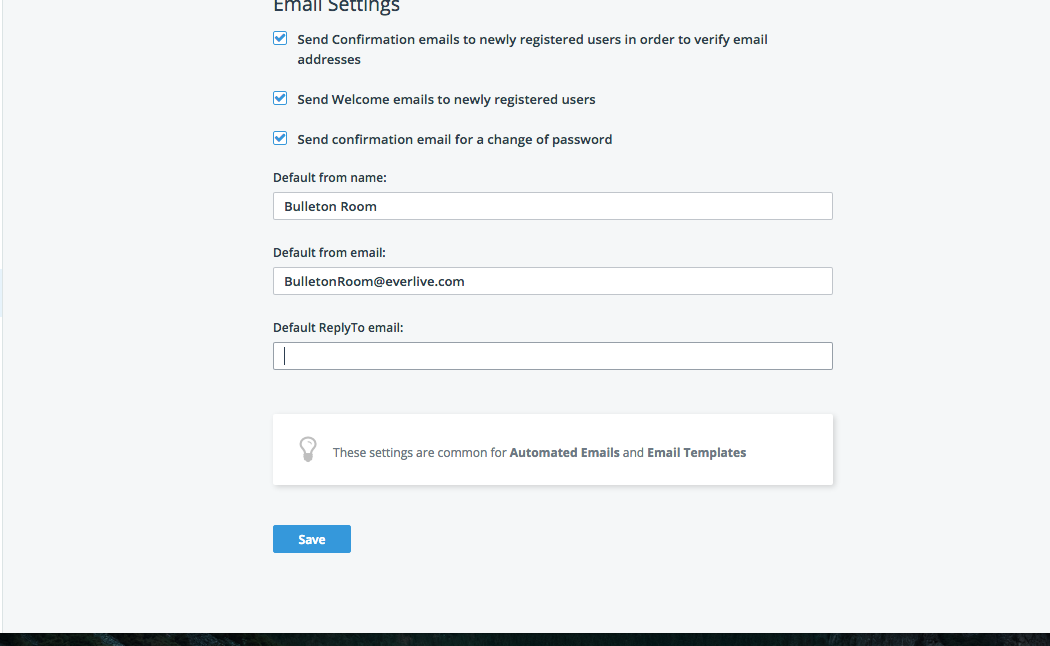Click the 'Default ReplyTo email:' label

338,328
